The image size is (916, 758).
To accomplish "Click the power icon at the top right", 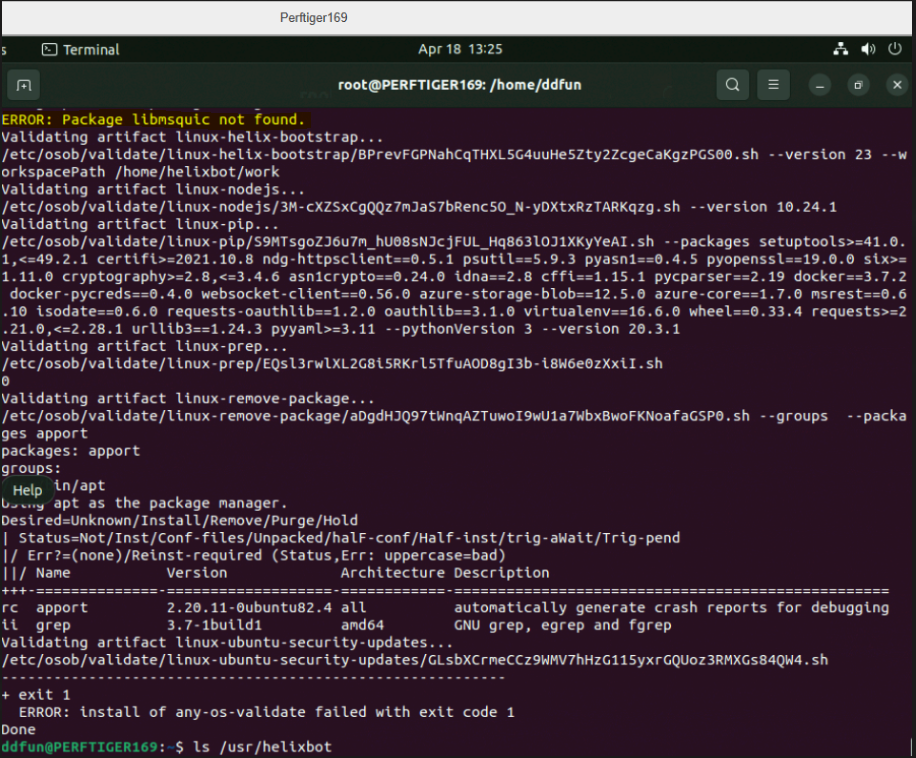I will [895, 48].
